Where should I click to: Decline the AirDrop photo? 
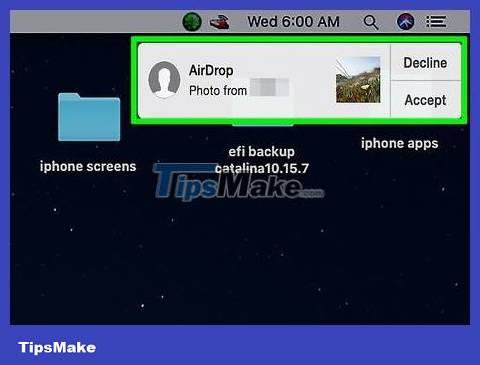click(x=425, y=63)
